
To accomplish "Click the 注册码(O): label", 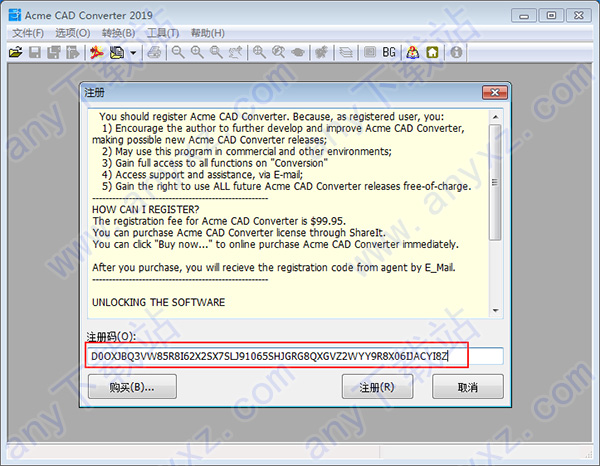I will [x=111, y=337].
